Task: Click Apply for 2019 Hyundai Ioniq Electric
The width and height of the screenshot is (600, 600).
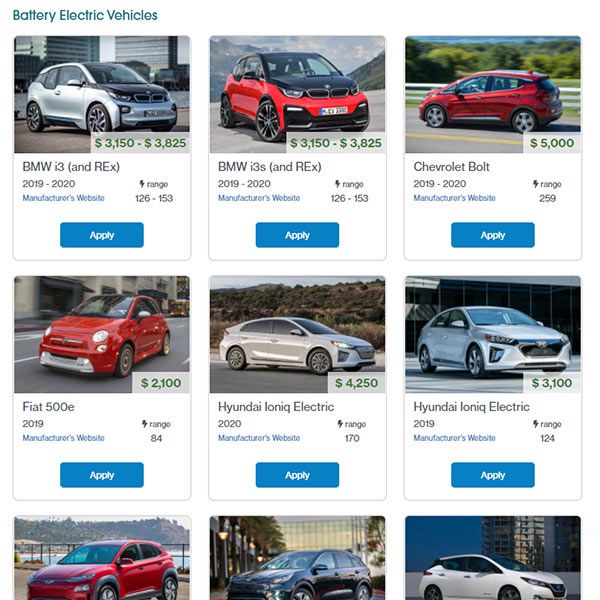Action: point(493,475)
